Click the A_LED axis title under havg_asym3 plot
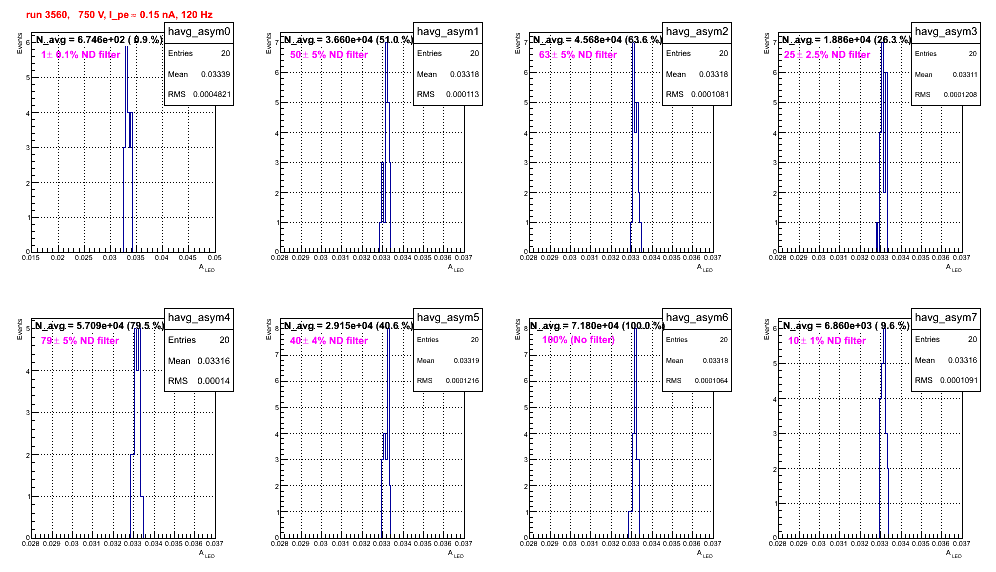The width and height of the screenshot is (996, 572). [x=954, y=268]
